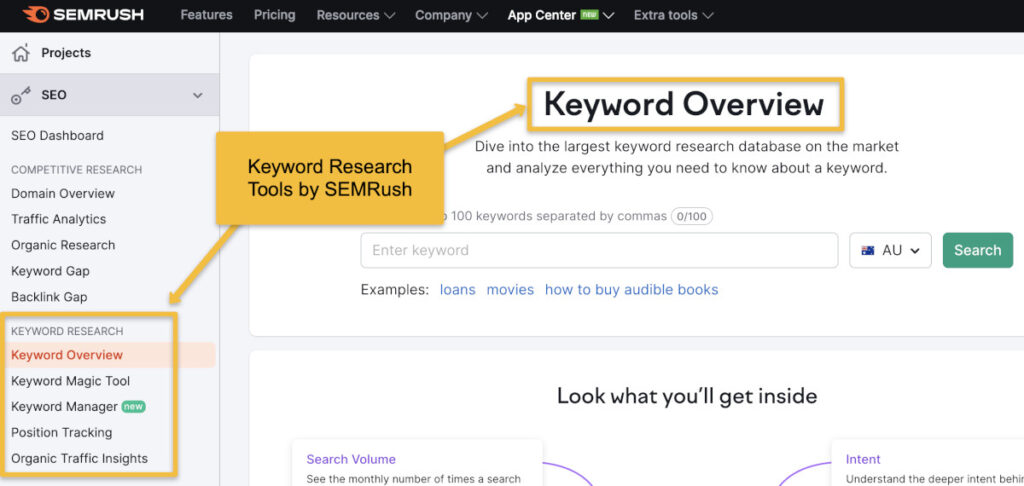
Task: Open Organic Research
Action: 63,245
